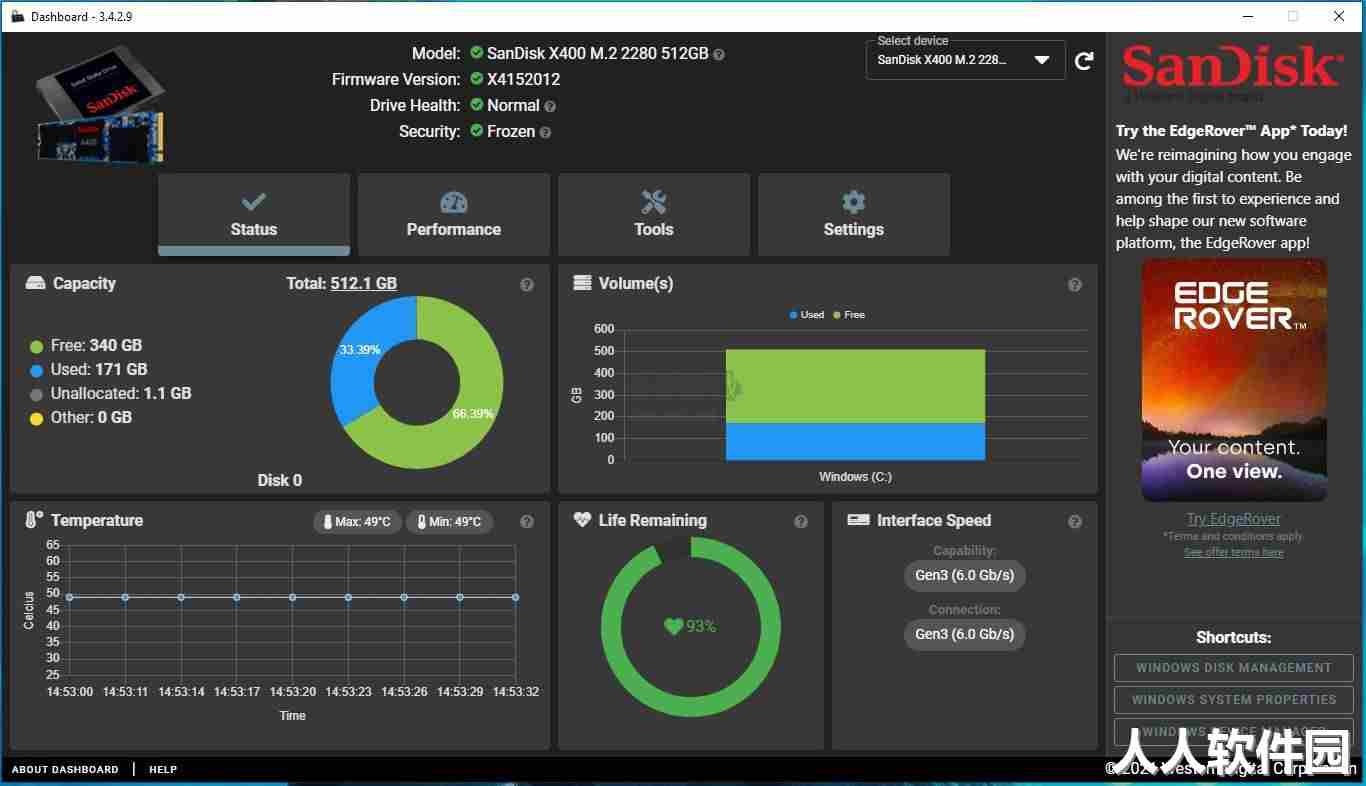Open Interface Speed help icon

1075,522
